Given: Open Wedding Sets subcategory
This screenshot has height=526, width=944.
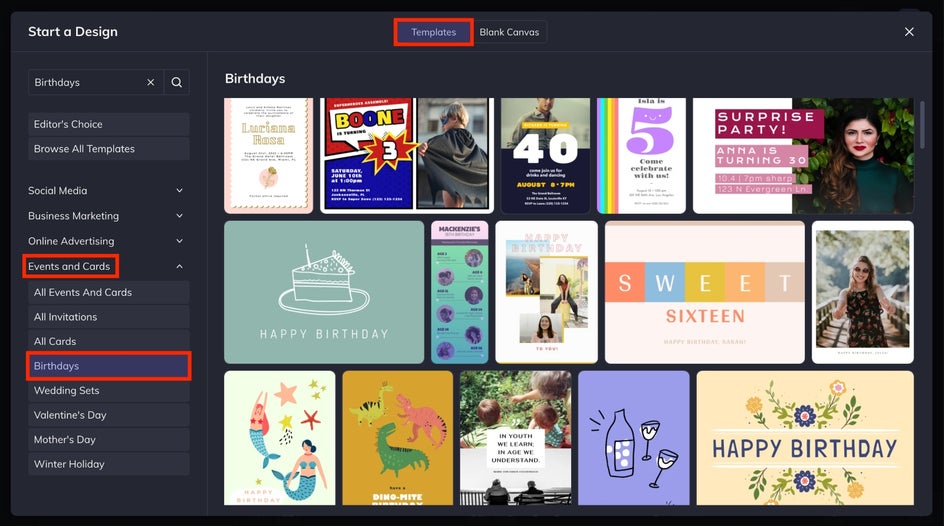Looking at the screenshot, I should click(x=108, y=391).
